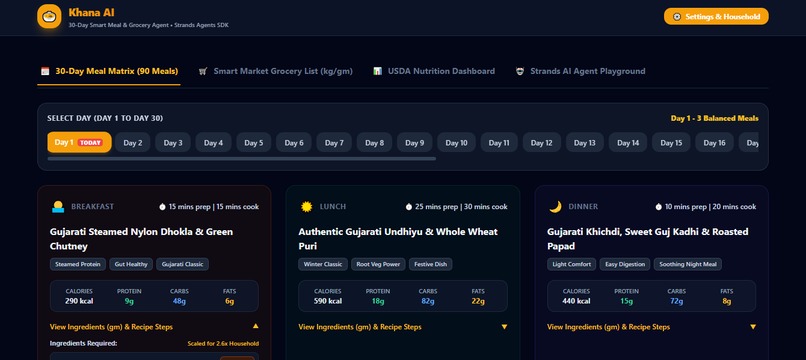Select Day 5
This screenshot has height=360, width=806.
click(253, 142)
